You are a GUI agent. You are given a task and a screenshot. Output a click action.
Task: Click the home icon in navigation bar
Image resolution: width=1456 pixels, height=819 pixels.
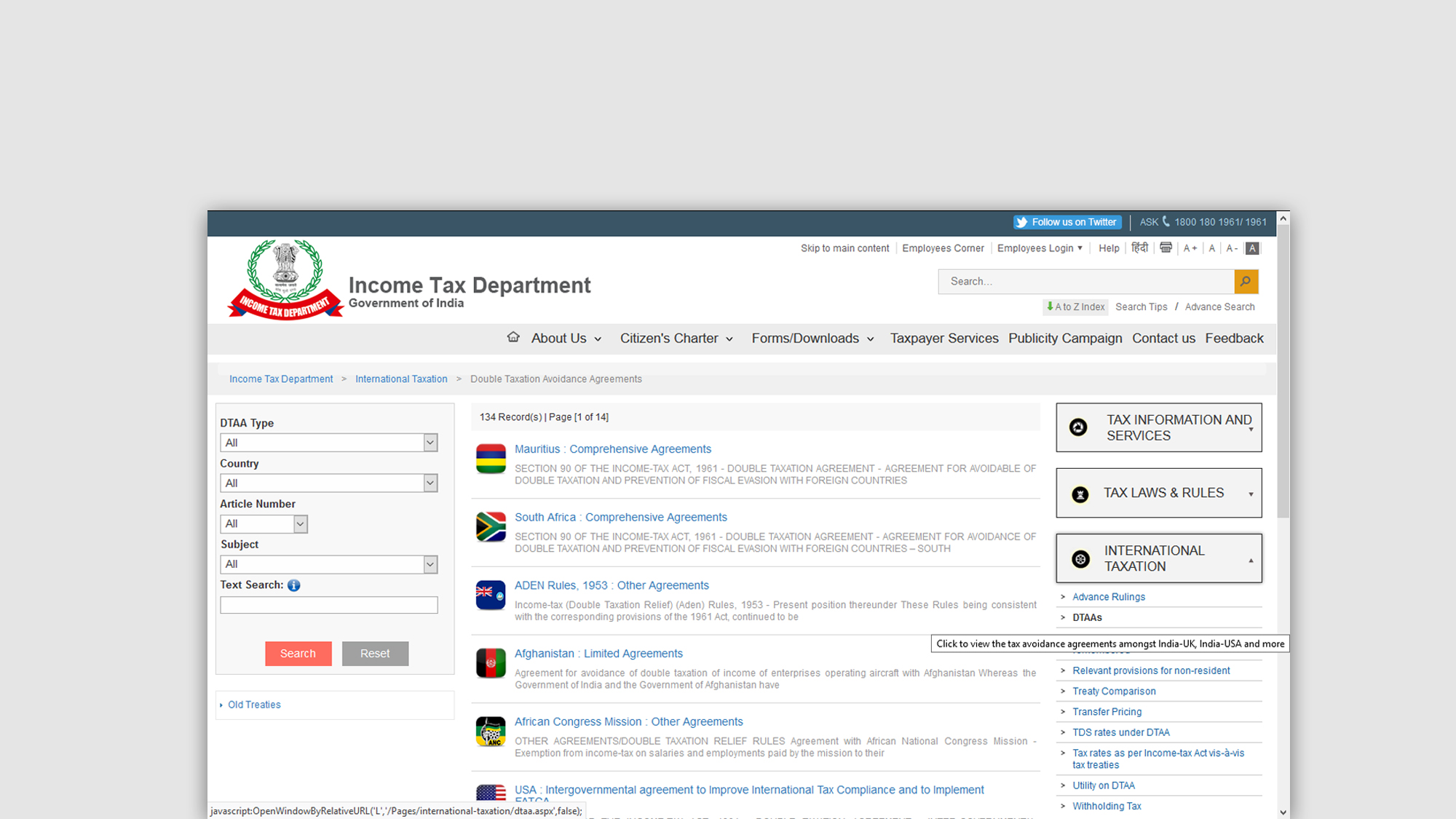[513, 337]
